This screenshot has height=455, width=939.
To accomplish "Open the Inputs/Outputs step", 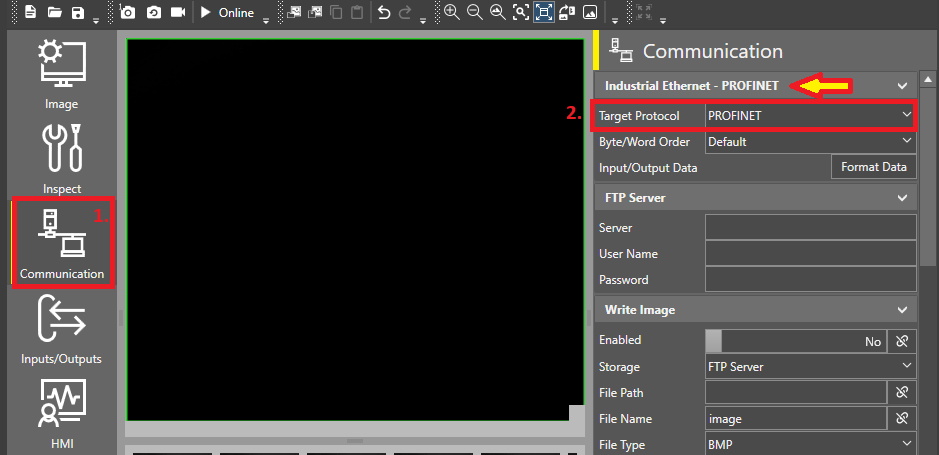I will tap(62, 328).
